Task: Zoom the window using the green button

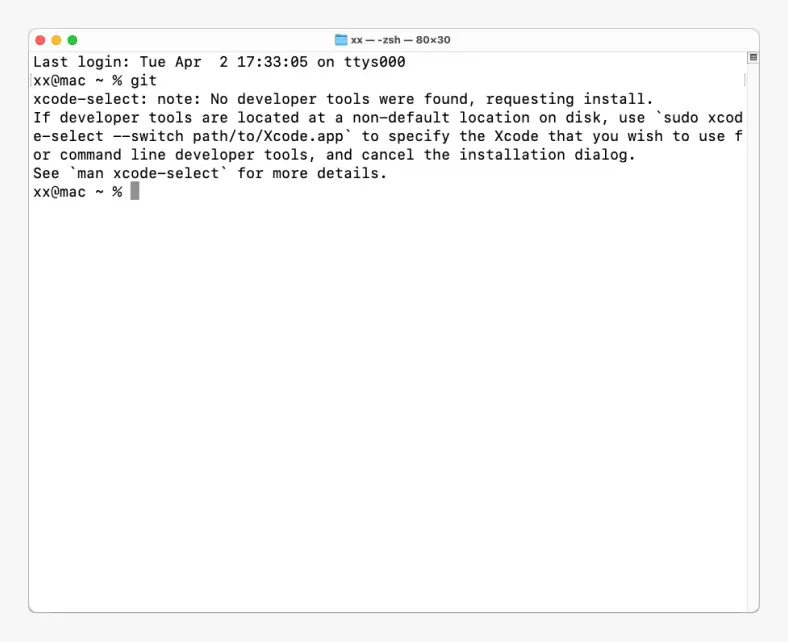Action: pyautogui.click(x=72, y=40)
